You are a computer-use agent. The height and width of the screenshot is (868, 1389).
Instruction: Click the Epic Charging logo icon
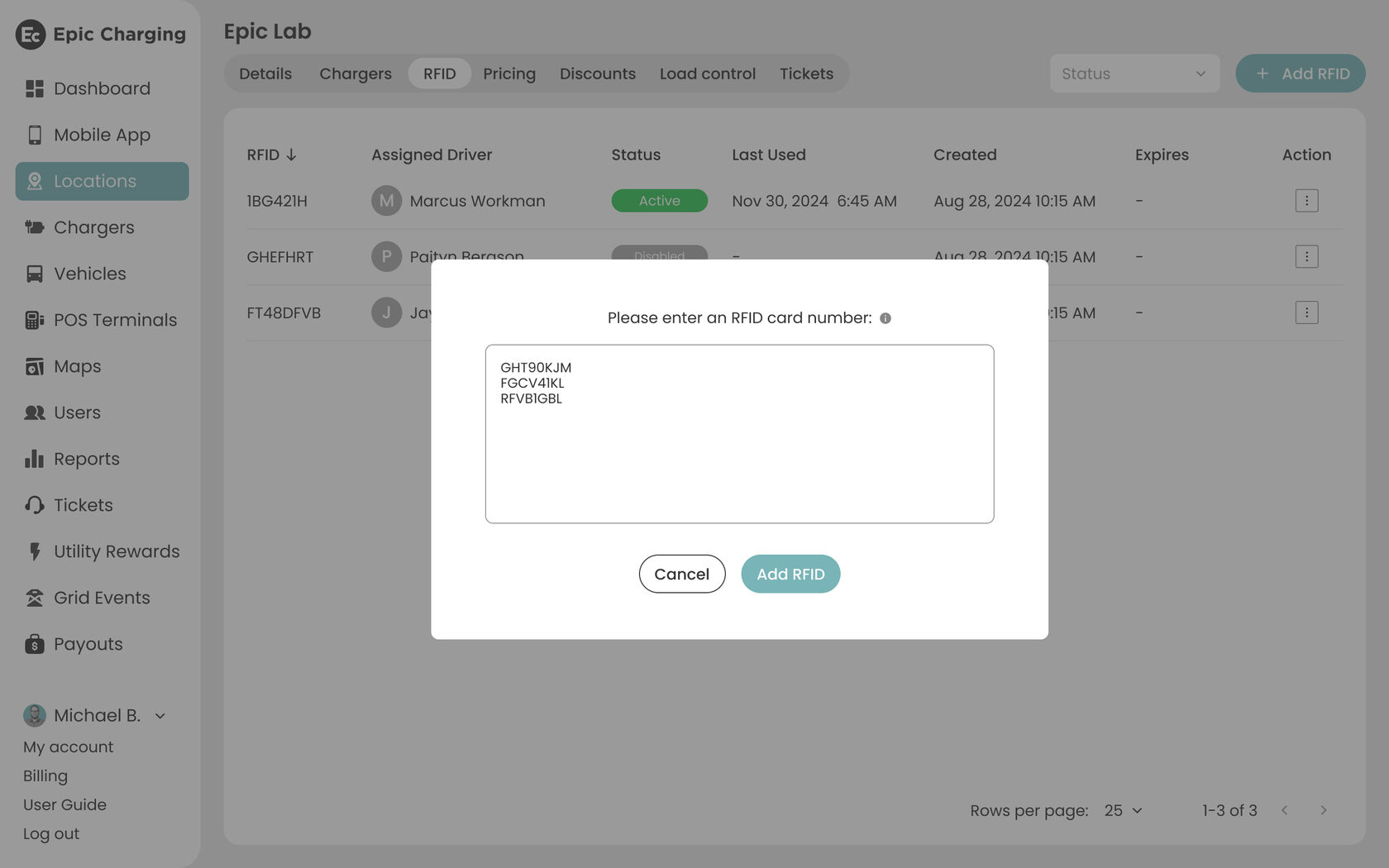pos(31,35)
